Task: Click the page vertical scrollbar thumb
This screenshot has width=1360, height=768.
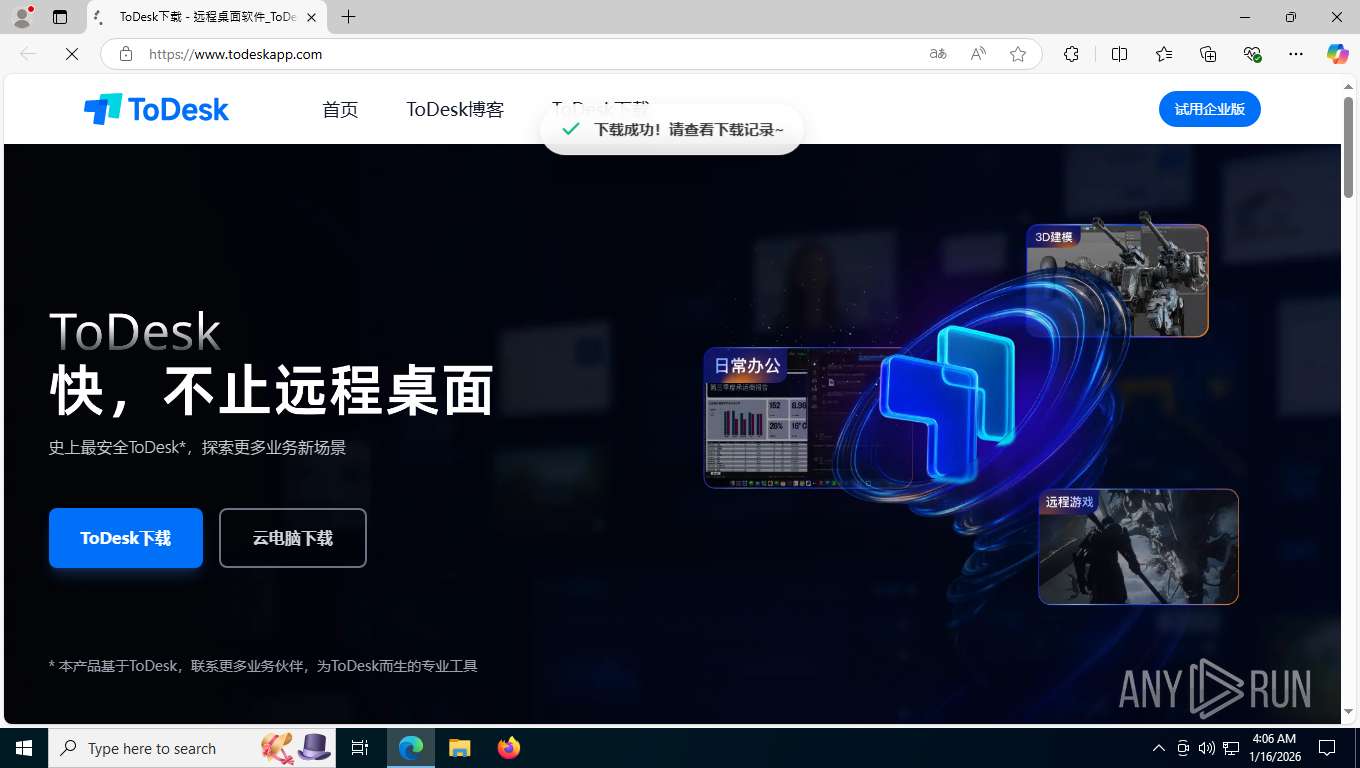Action: click(1348, 147)
